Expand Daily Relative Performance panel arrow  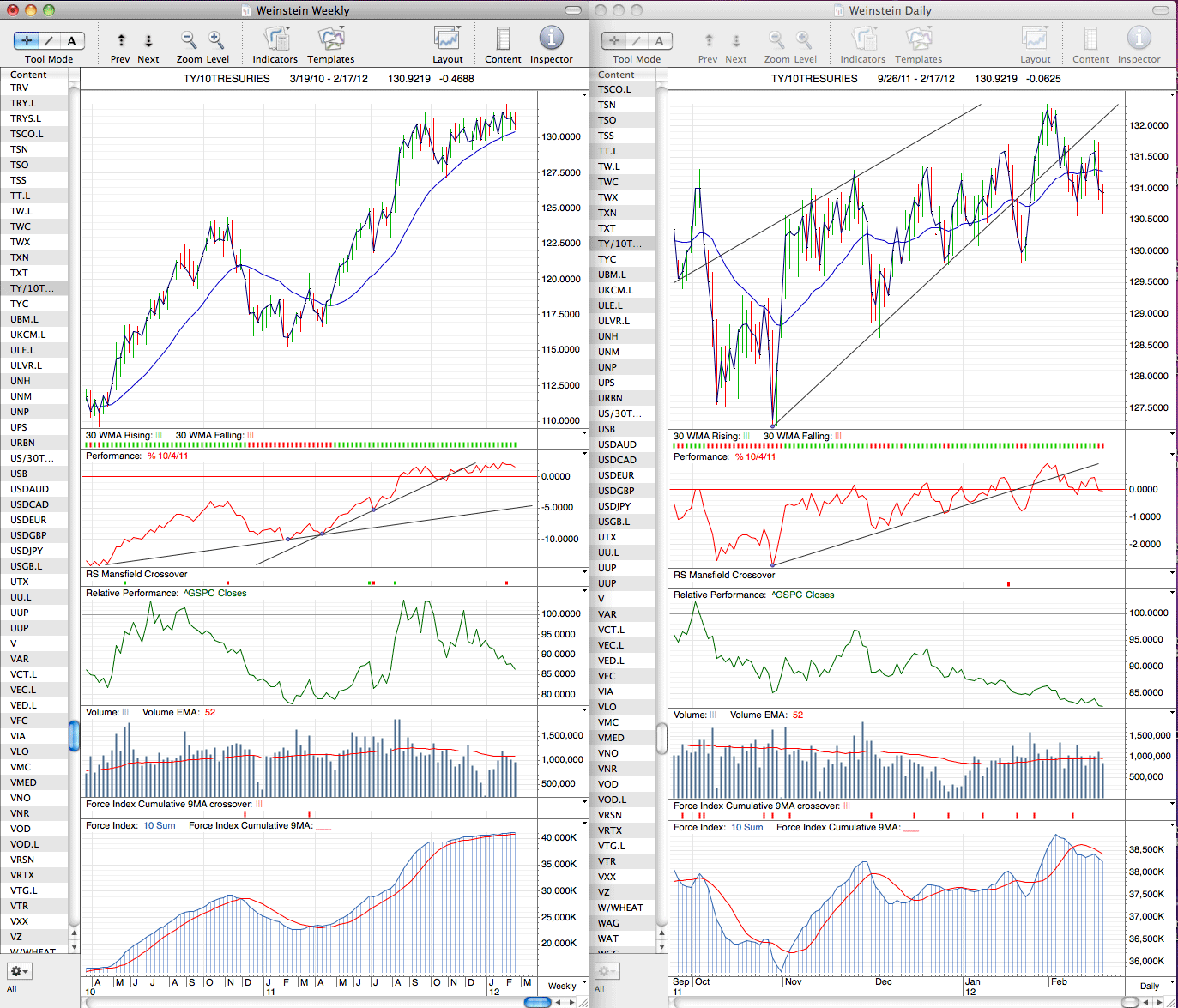click(x=1172, y=593)
